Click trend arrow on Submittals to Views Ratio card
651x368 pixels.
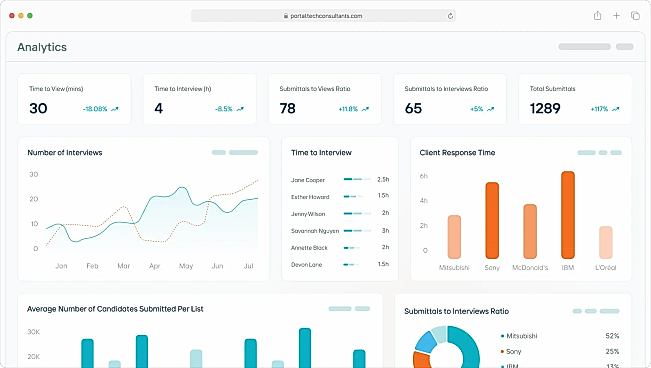(x=365, y=109)
